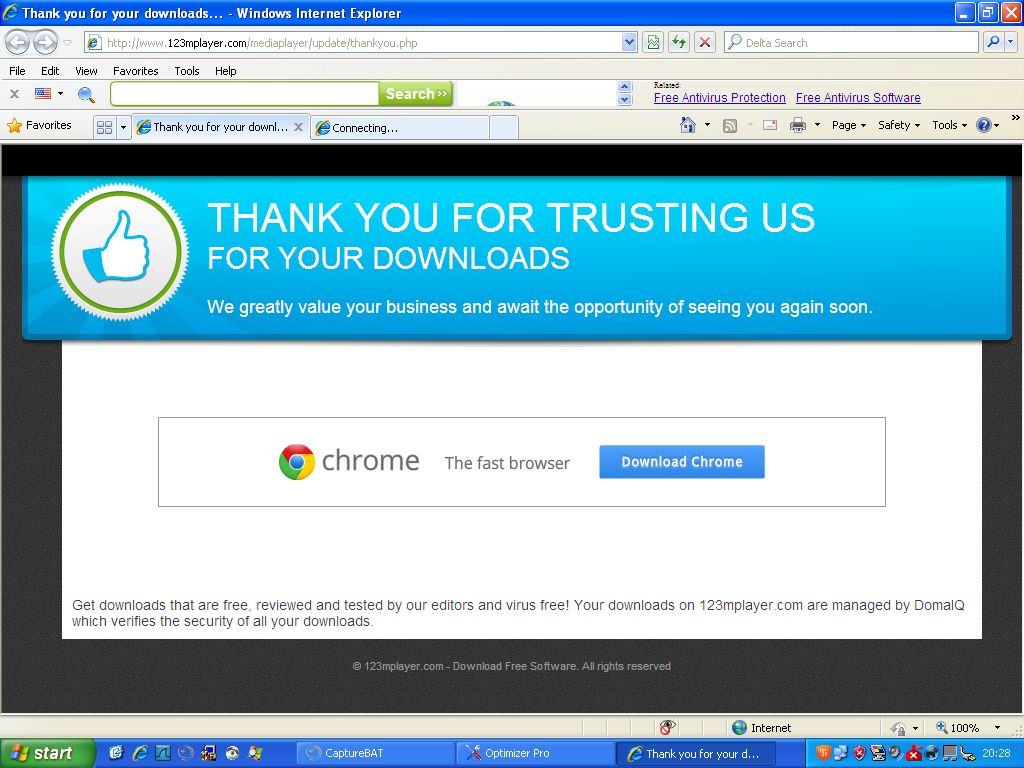The height and width of the screenshot is (768, 1024).
Task: Click the green-bordered toolbar search field
Action: 245,94
